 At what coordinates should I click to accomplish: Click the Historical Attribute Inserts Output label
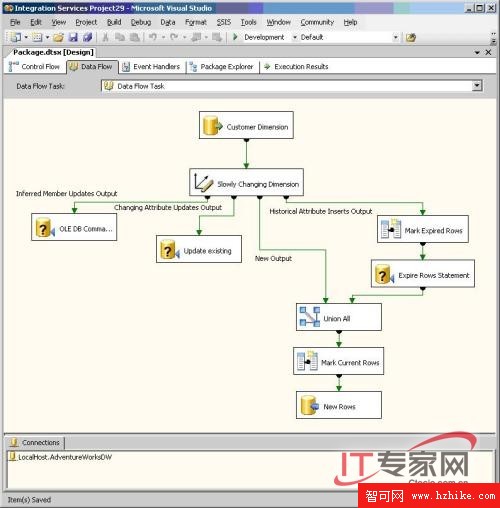pyautogui.click(x=321, y=211)
